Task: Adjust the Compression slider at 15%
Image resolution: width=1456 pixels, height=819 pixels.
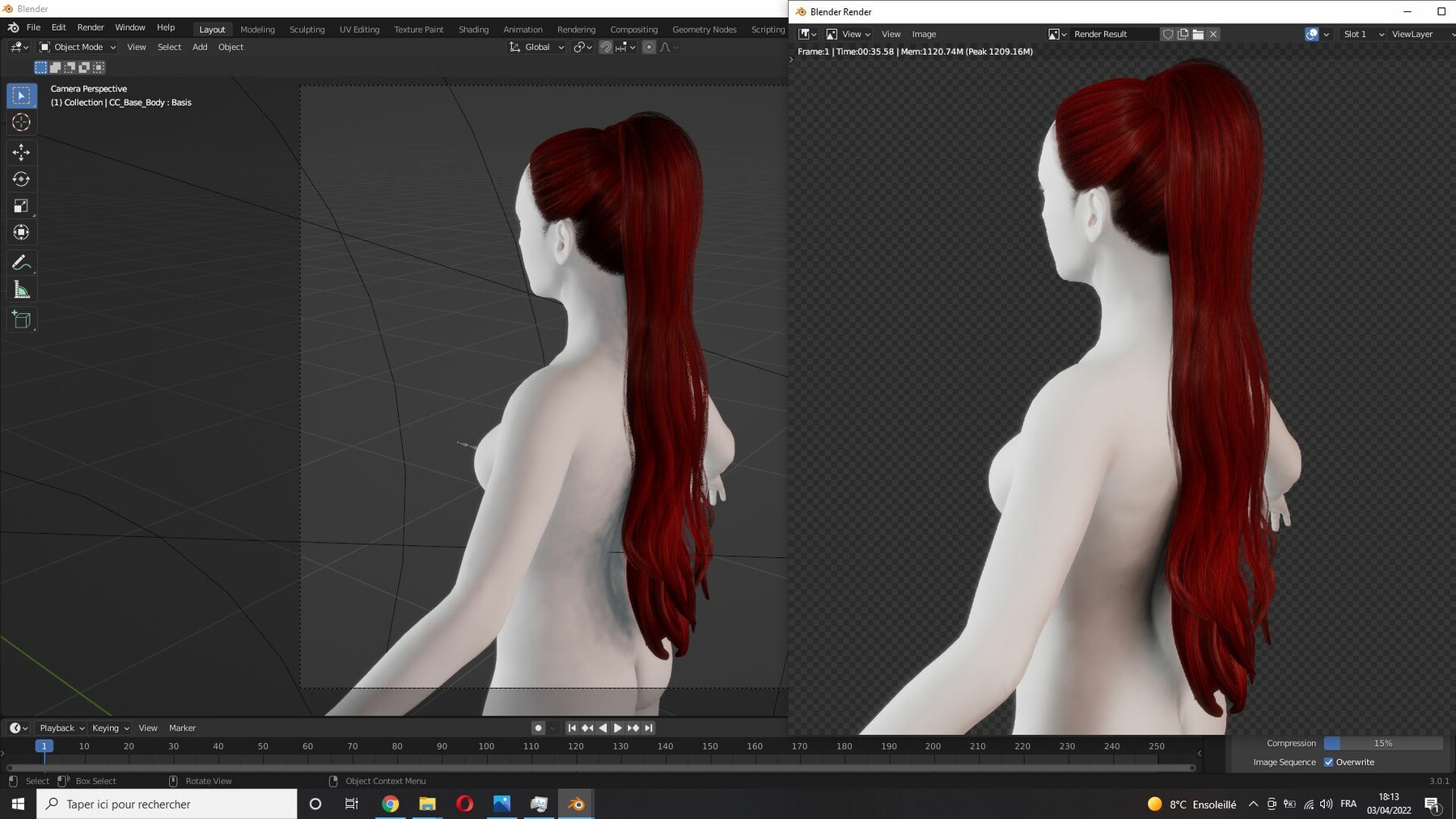Action: (1383, 743)
